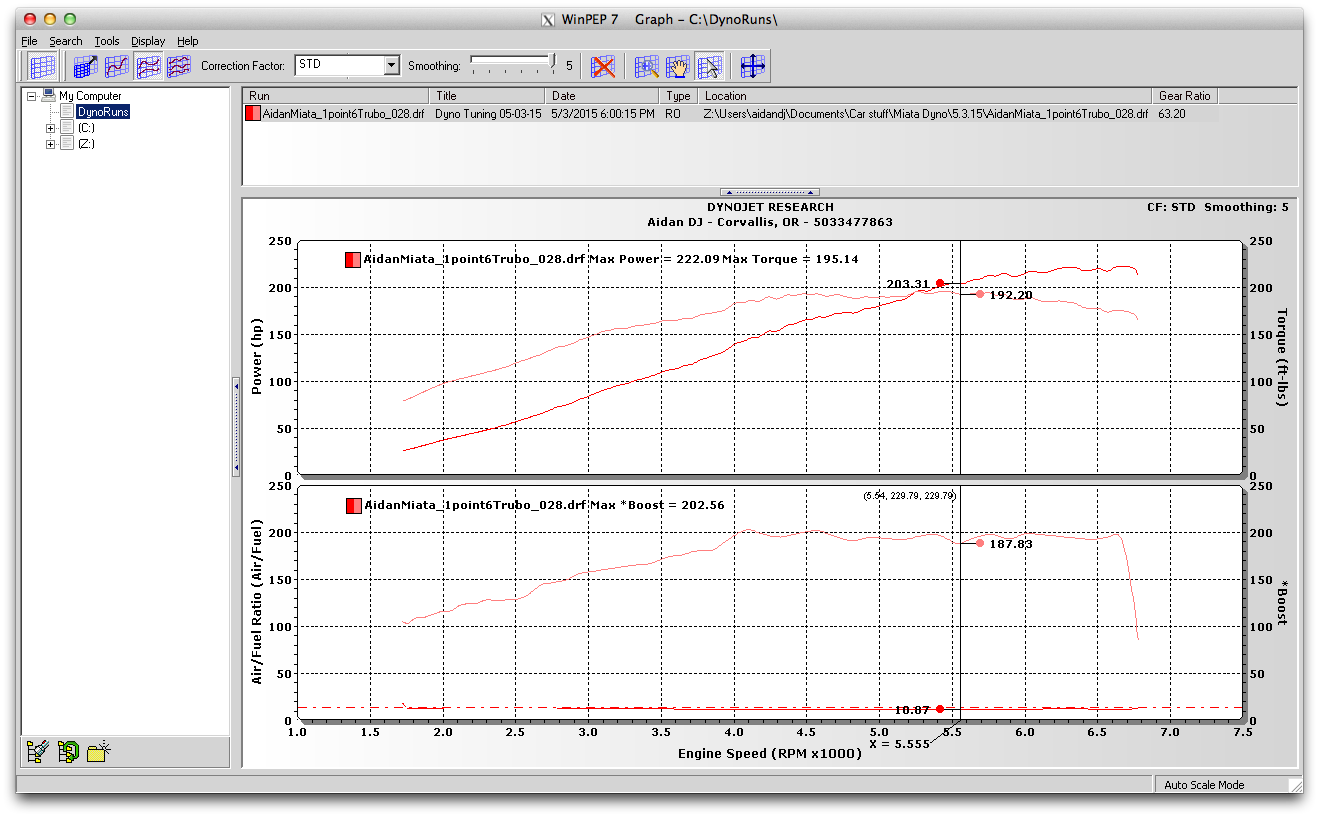Toggle the two-line graph view button
The width and height of the screenshot is (1319, 817).
click(x=149, y=67)
